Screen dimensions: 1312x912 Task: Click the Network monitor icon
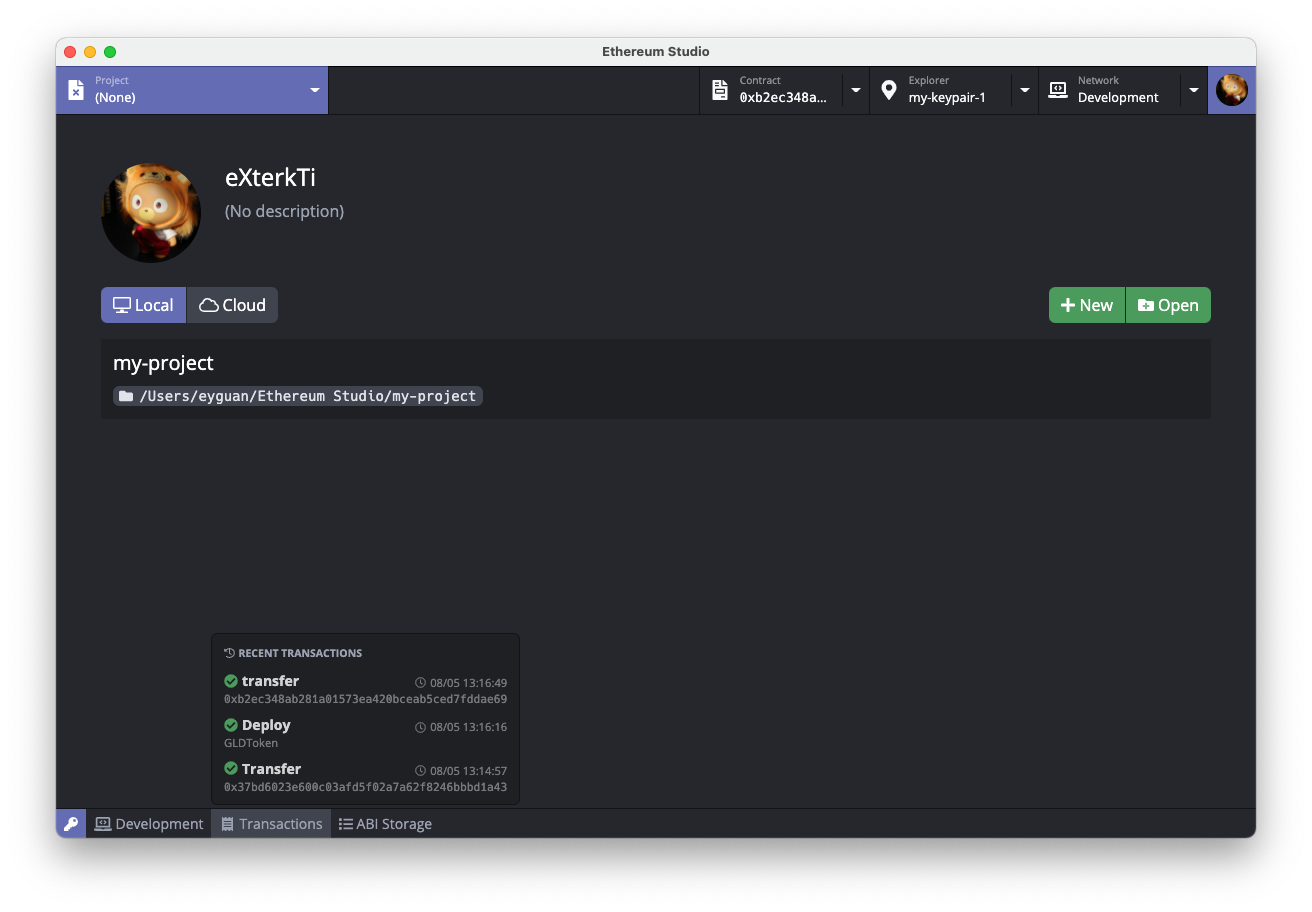pyautogui.click(x=1057, y=90)
